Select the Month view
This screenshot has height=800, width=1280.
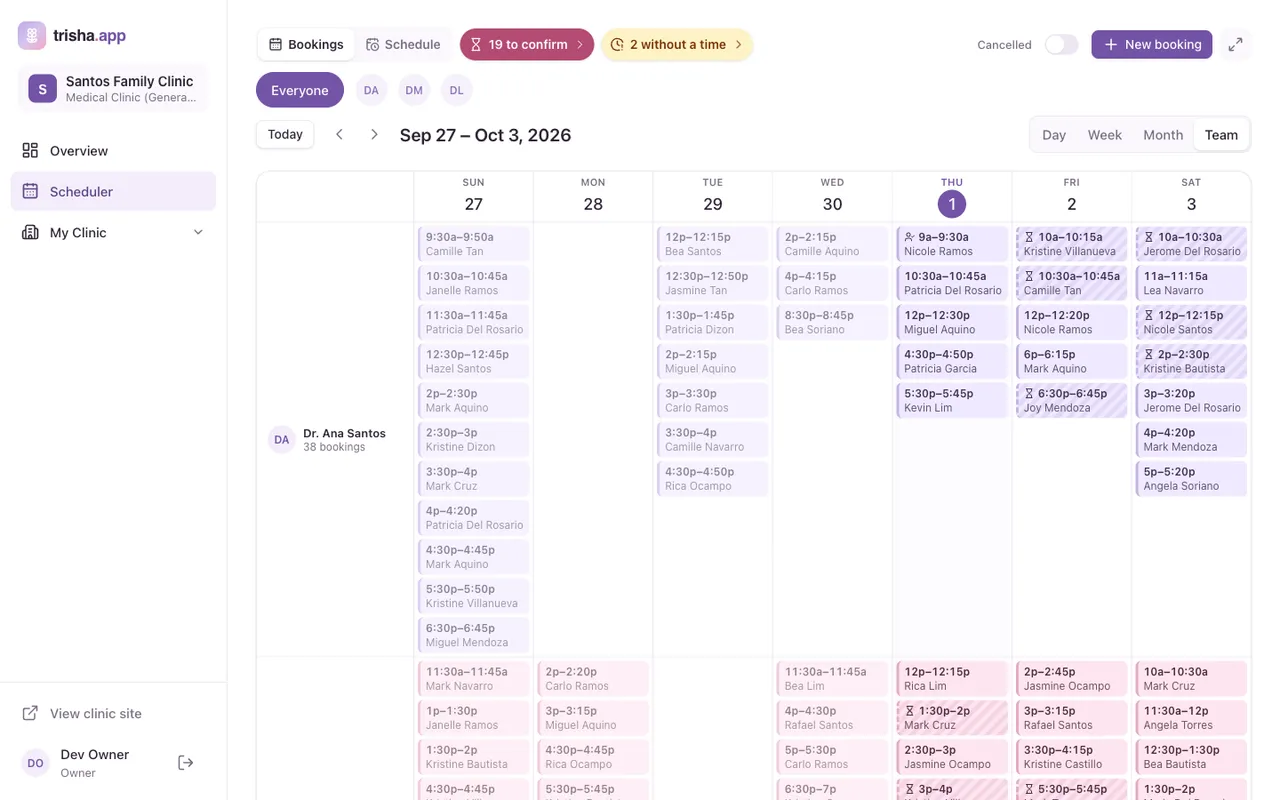(x=1163, y=135)
